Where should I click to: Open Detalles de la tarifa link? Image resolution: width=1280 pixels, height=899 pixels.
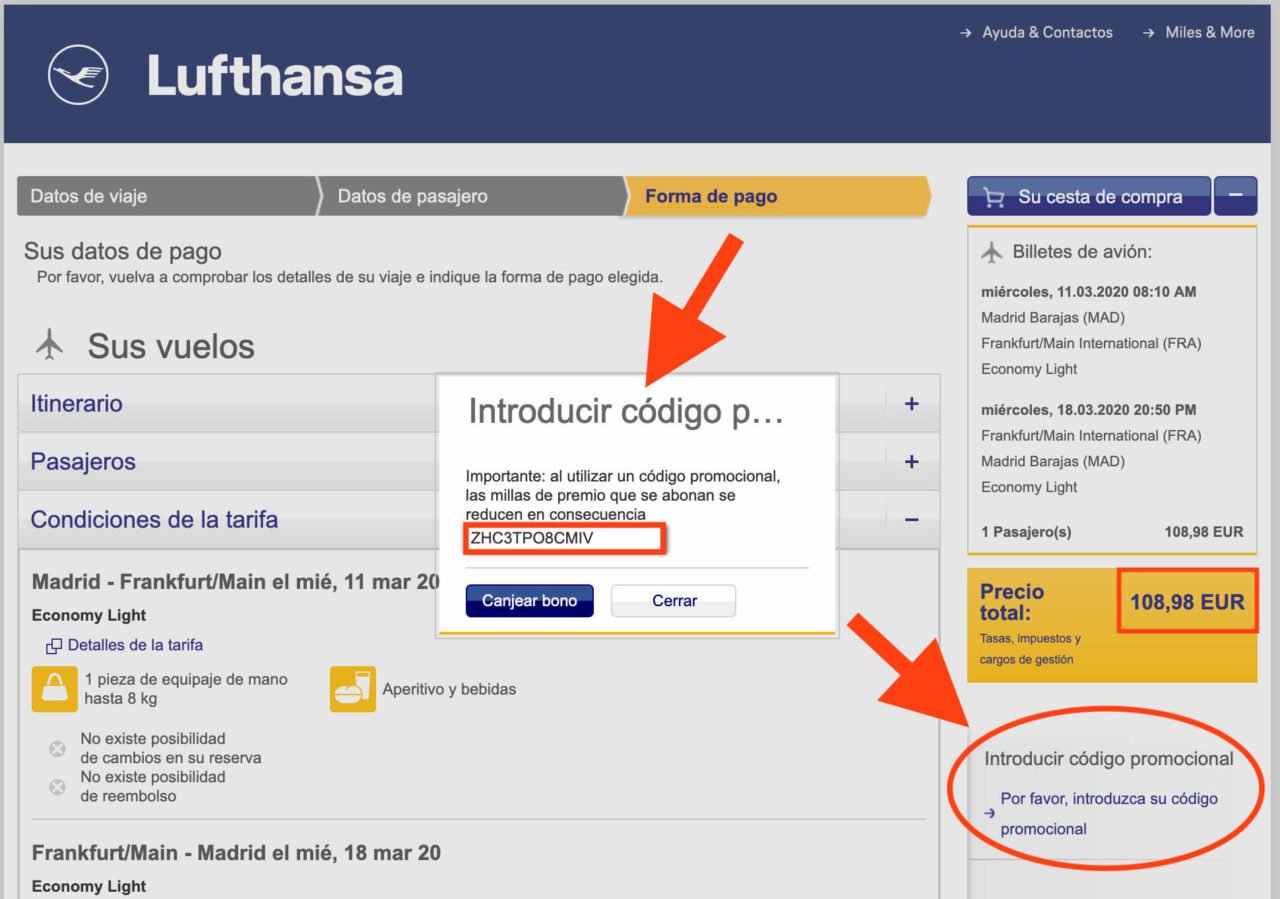(x=135, y=645)
